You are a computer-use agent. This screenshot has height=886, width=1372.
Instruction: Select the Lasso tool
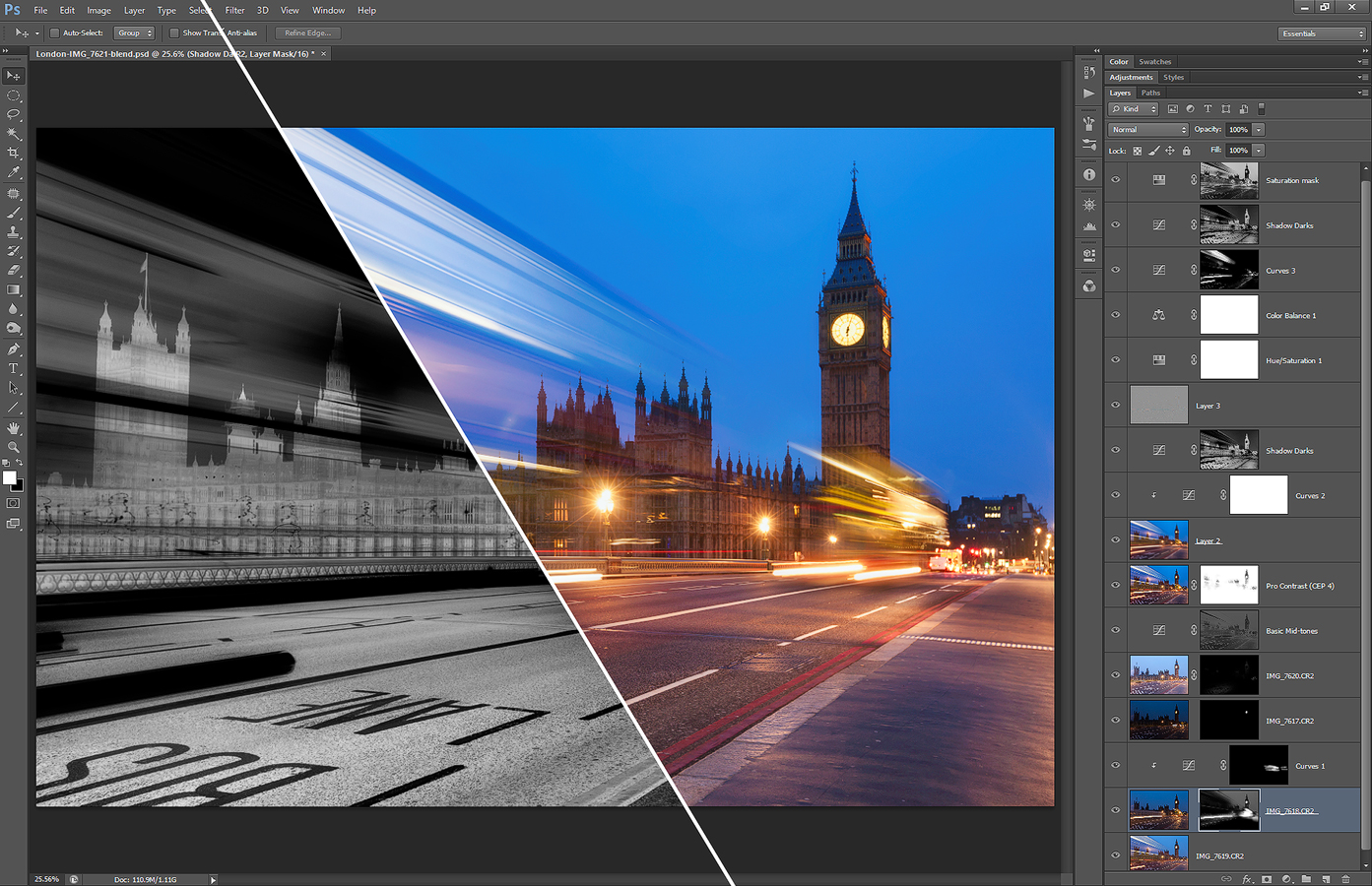point(14,114)
